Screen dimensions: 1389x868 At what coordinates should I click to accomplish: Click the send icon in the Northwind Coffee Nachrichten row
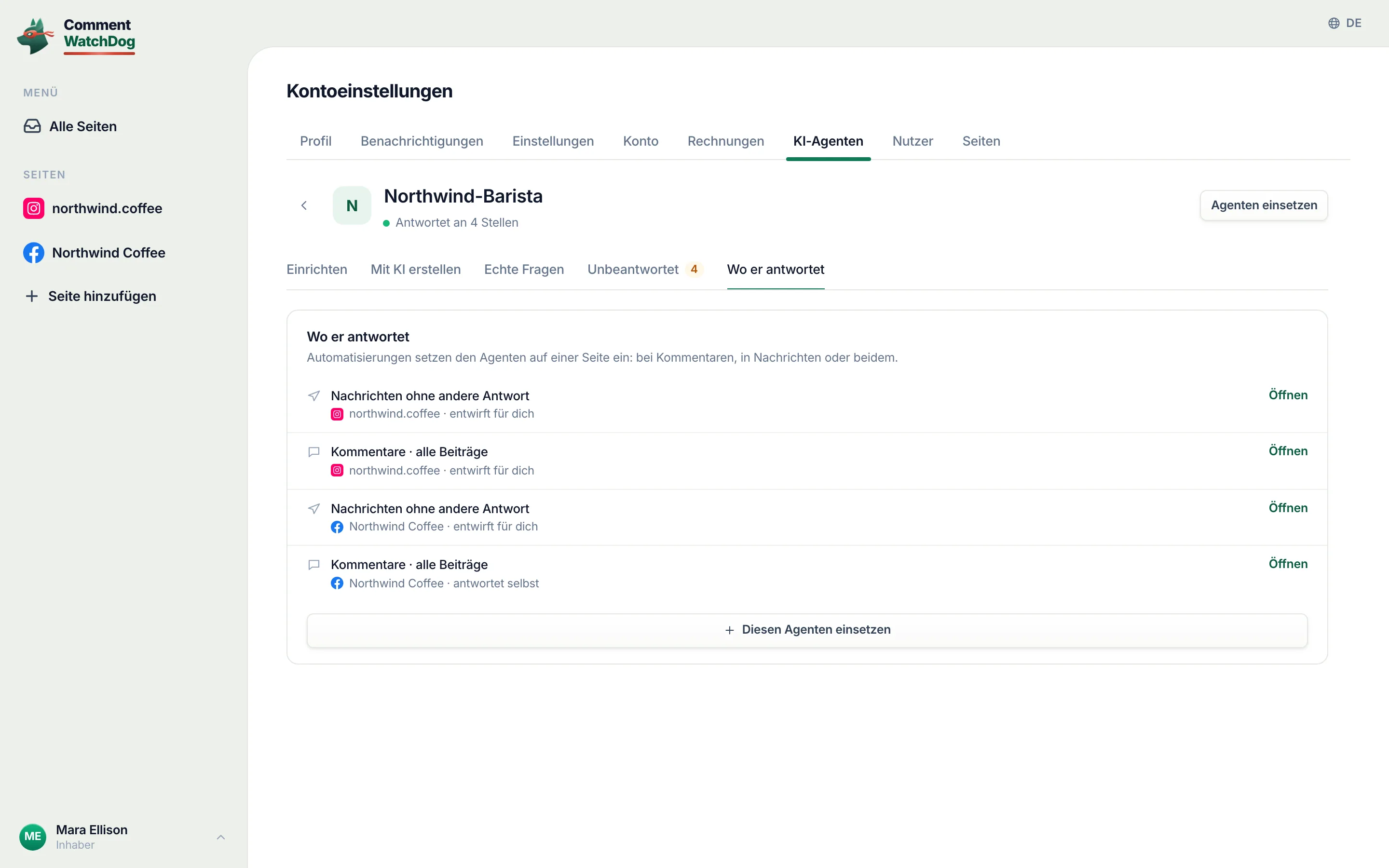click(314, 509)
